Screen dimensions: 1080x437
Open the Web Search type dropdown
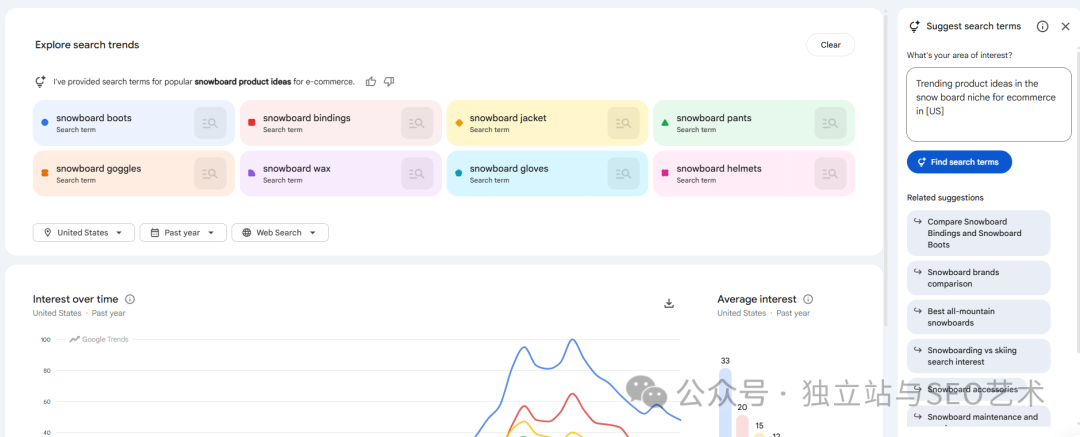click(x=280, y=233)
